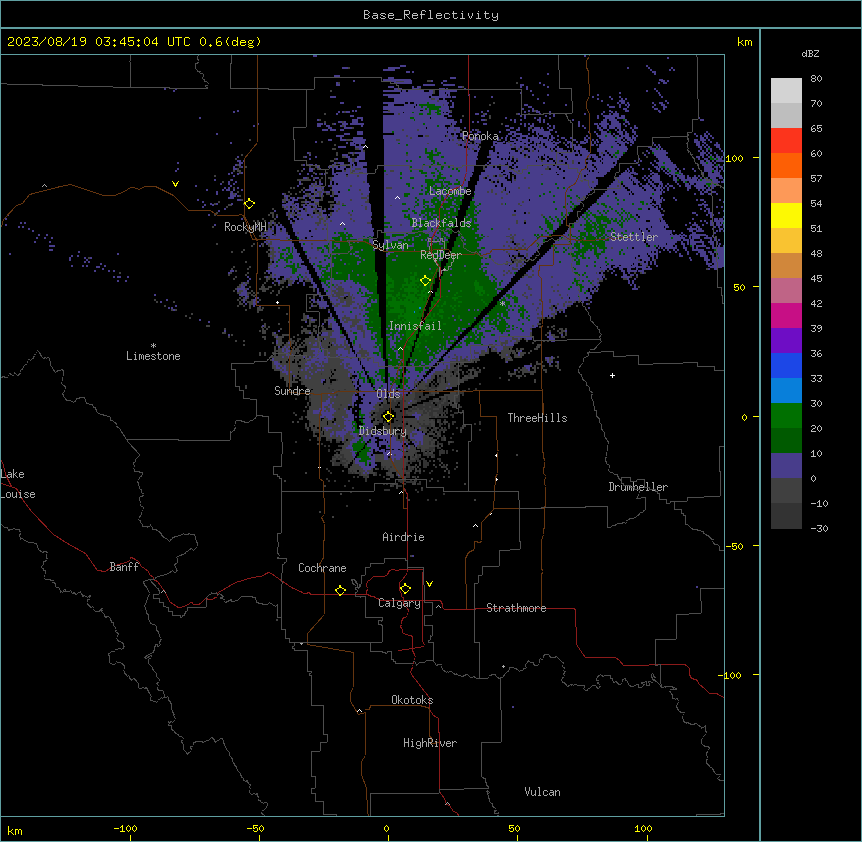This screenshot has height=842, width=862.
Task: Click the Limestone label
Action: [153, 356]
